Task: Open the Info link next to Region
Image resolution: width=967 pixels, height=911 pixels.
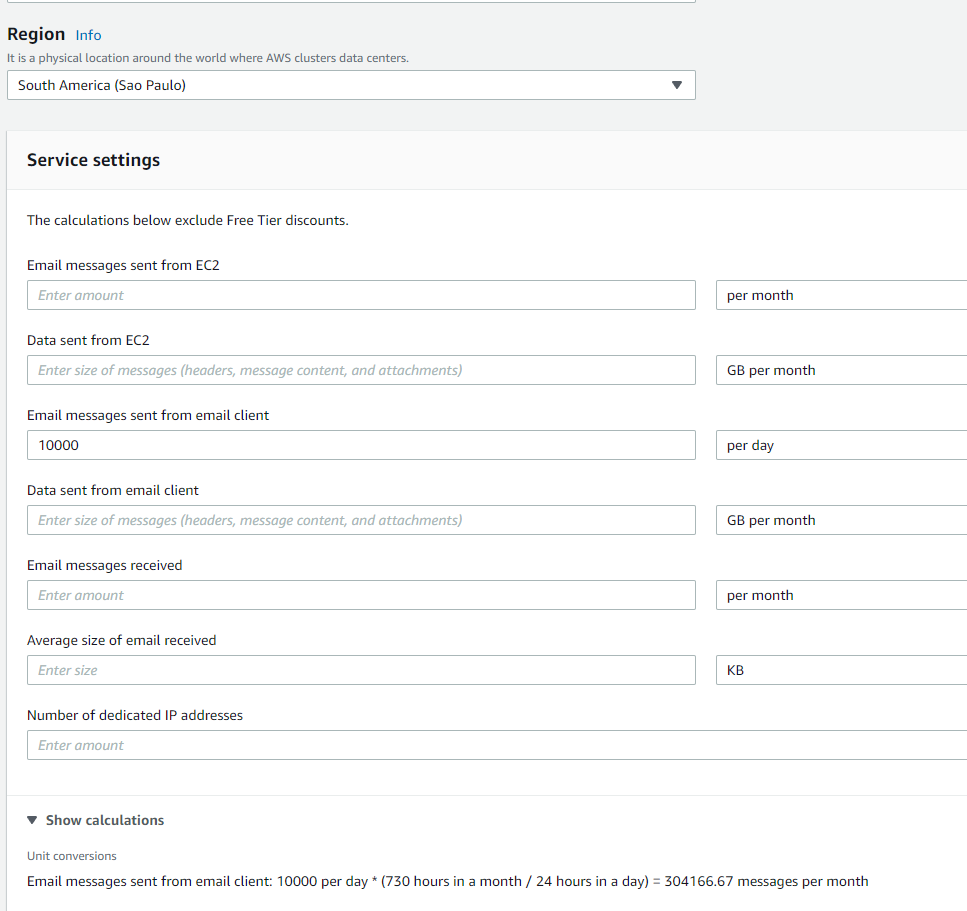Action: 88,35
